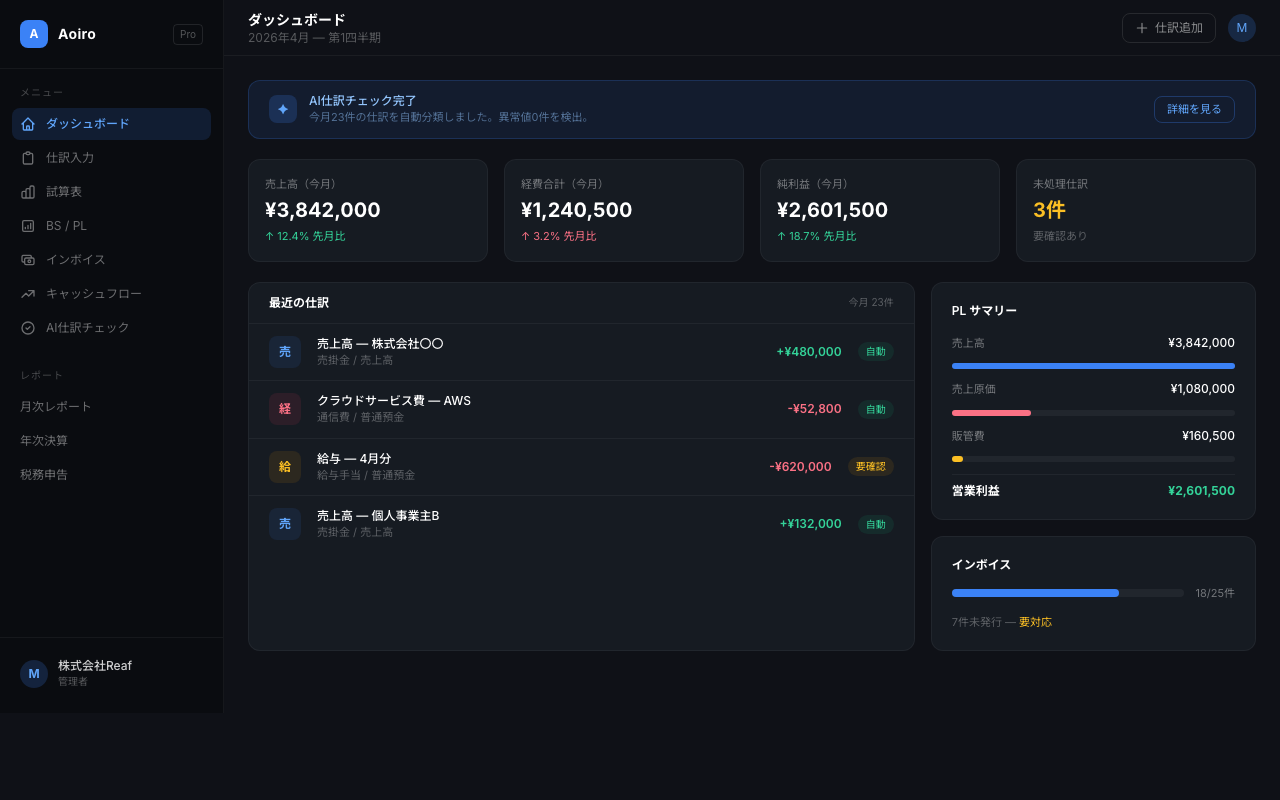The height and width of the screenshot is (800, 1280).
Task: Click the sparkle icon in AI banner
Action: tap(283, 109)
